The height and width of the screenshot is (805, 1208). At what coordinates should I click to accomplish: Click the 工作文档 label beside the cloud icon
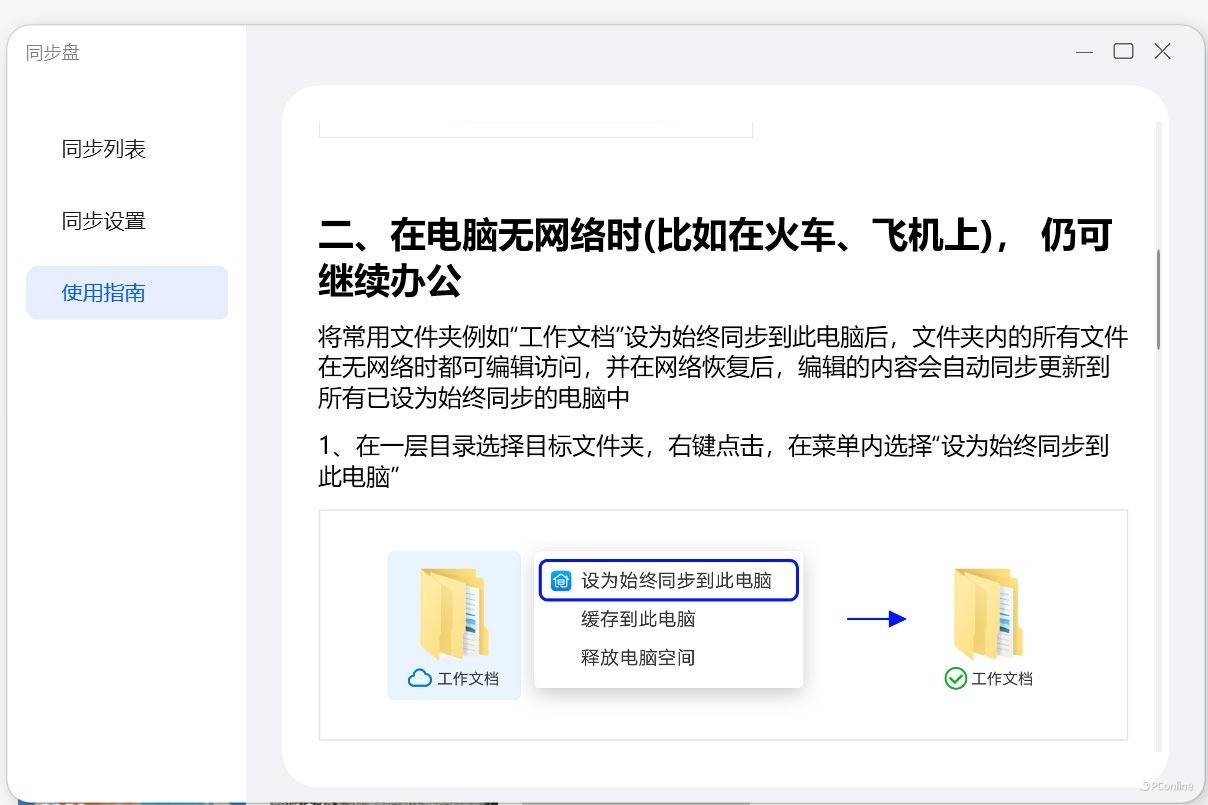pyautogui.click(x=468, y=679)
